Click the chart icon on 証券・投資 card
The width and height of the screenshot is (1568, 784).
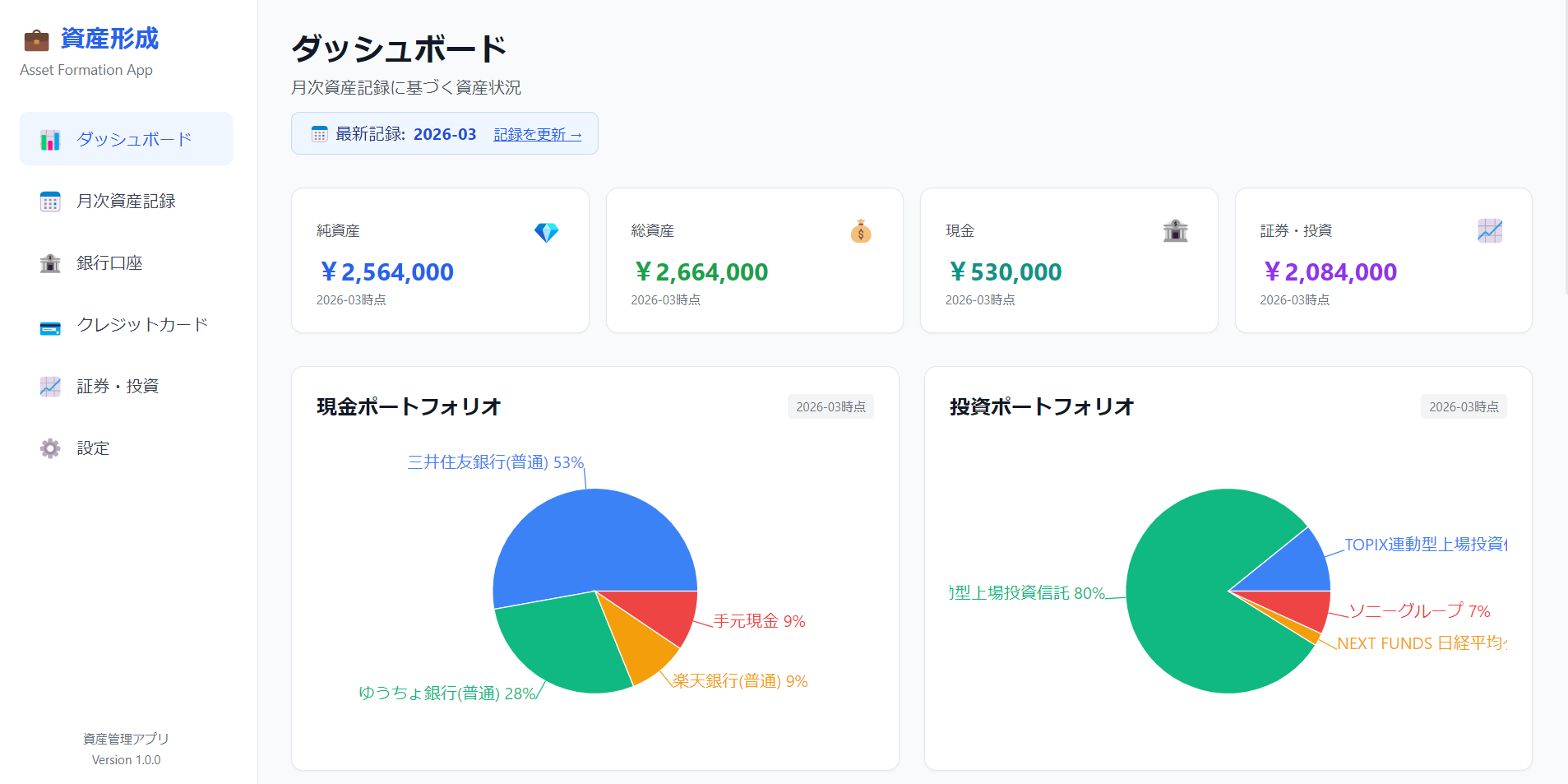point(1490,231)
